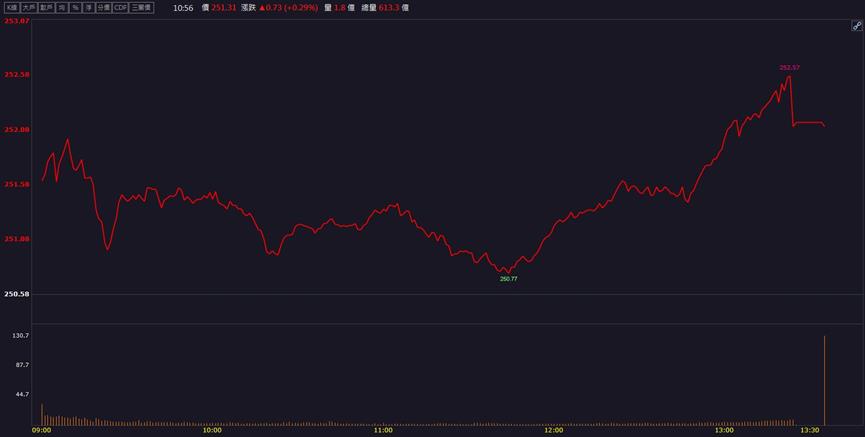Viewport: 865px width, 437px height.
Task: Toggle the 散戶 retail-trader overlay
Action: [46, 8]
